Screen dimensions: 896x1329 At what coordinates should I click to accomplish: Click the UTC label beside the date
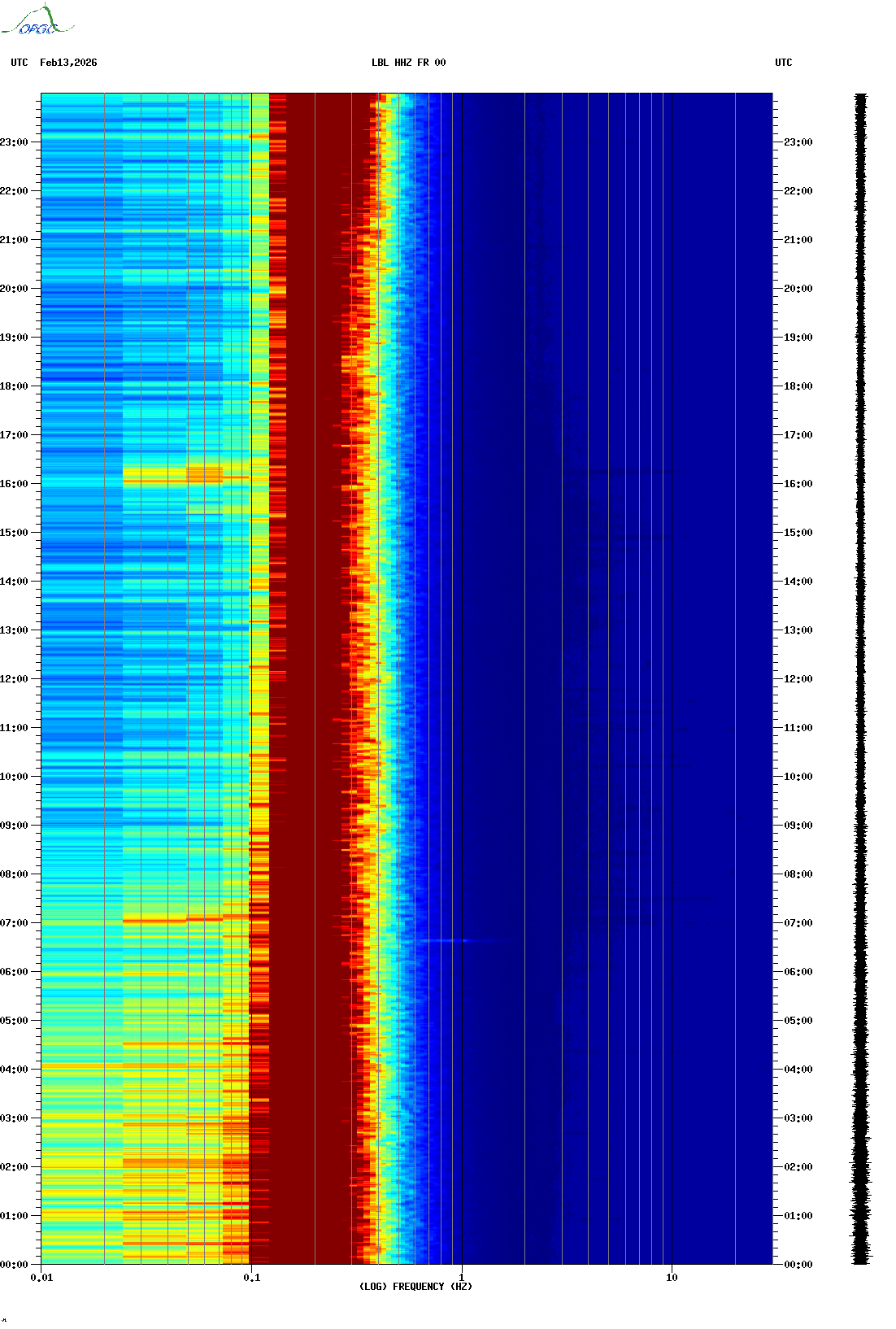20,63
